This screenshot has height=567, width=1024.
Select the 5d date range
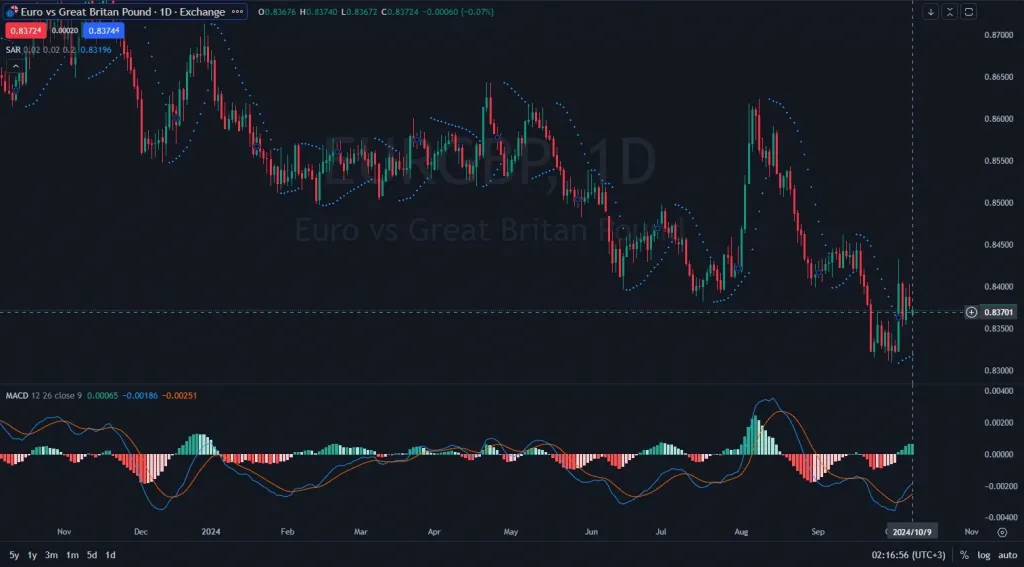[92, 555]
